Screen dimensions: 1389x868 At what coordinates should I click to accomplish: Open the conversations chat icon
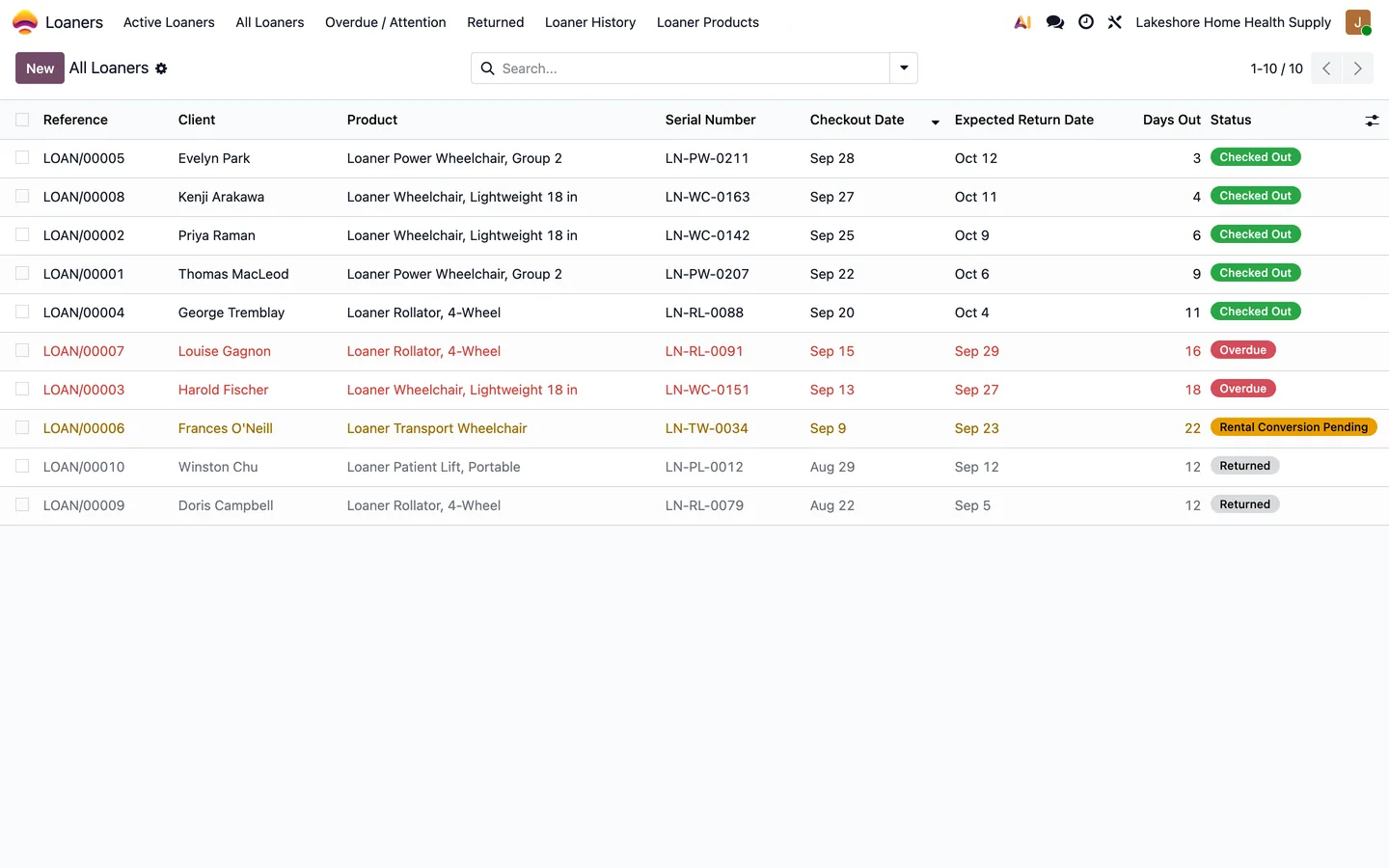pyautogui.click(x=1055, y=22)
